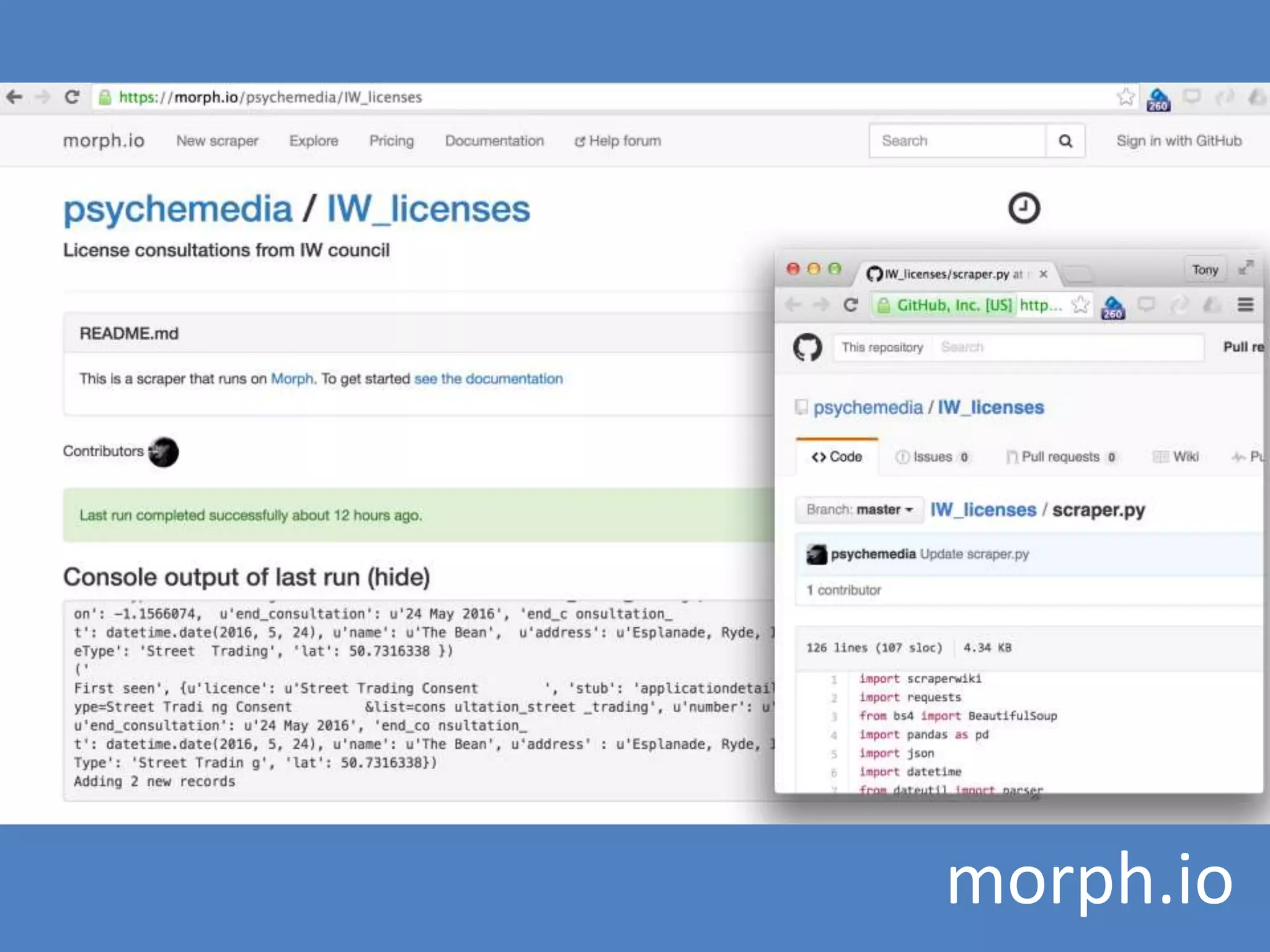The height and width of the screenshot is (952, 1270).
Task: Click the Last run completed successfully message
Action: click(251, 516)
